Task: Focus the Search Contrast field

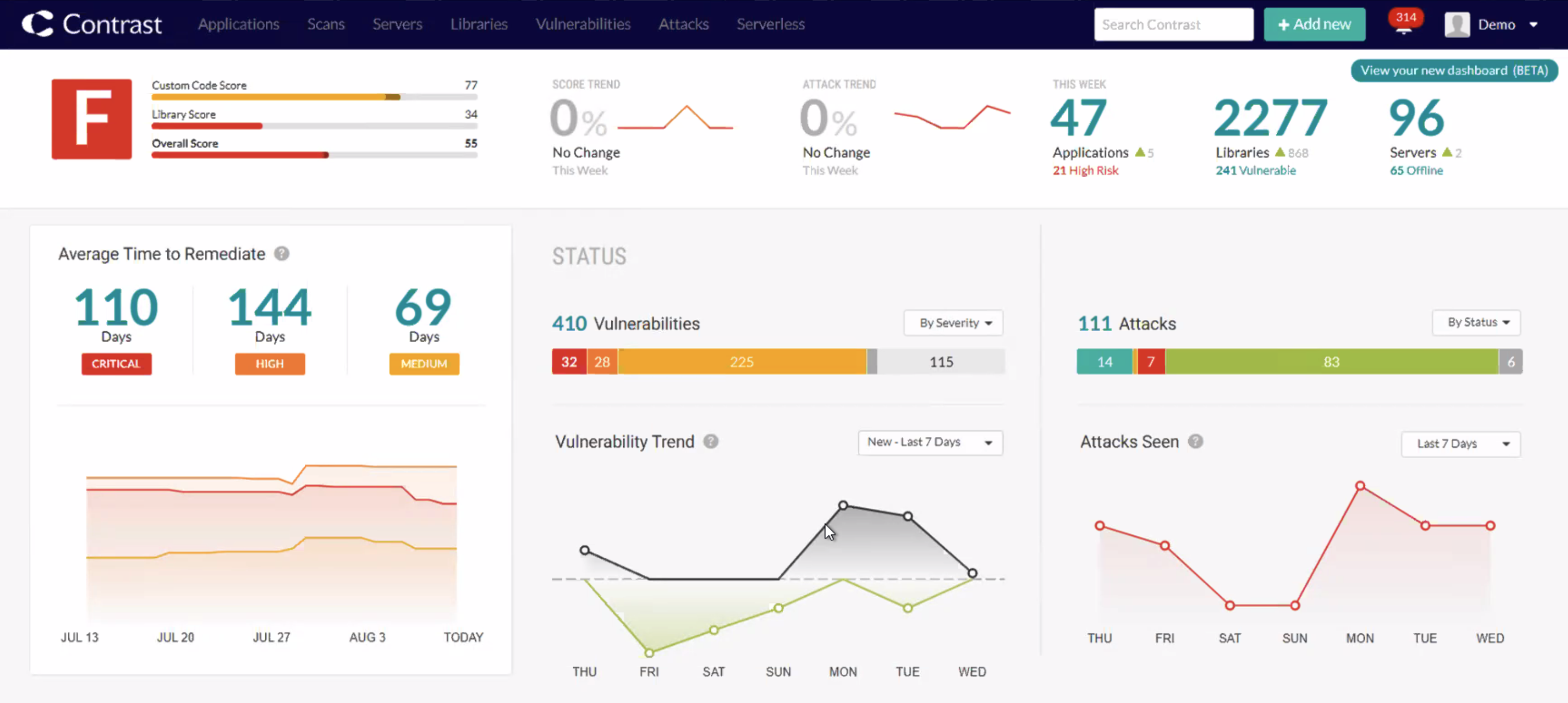Action: 1174,24
